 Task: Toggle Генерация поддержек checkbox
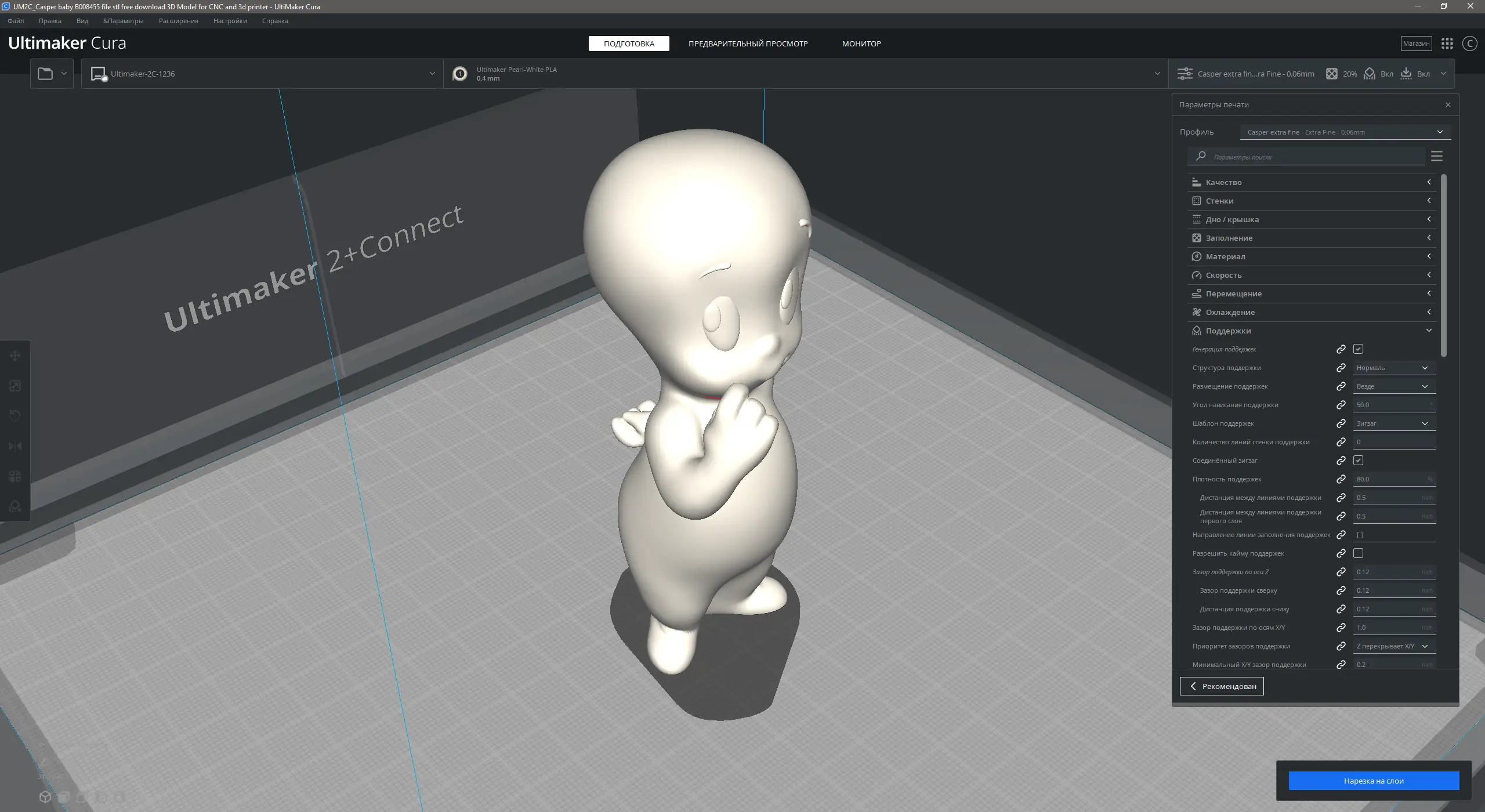(1358, 349)
